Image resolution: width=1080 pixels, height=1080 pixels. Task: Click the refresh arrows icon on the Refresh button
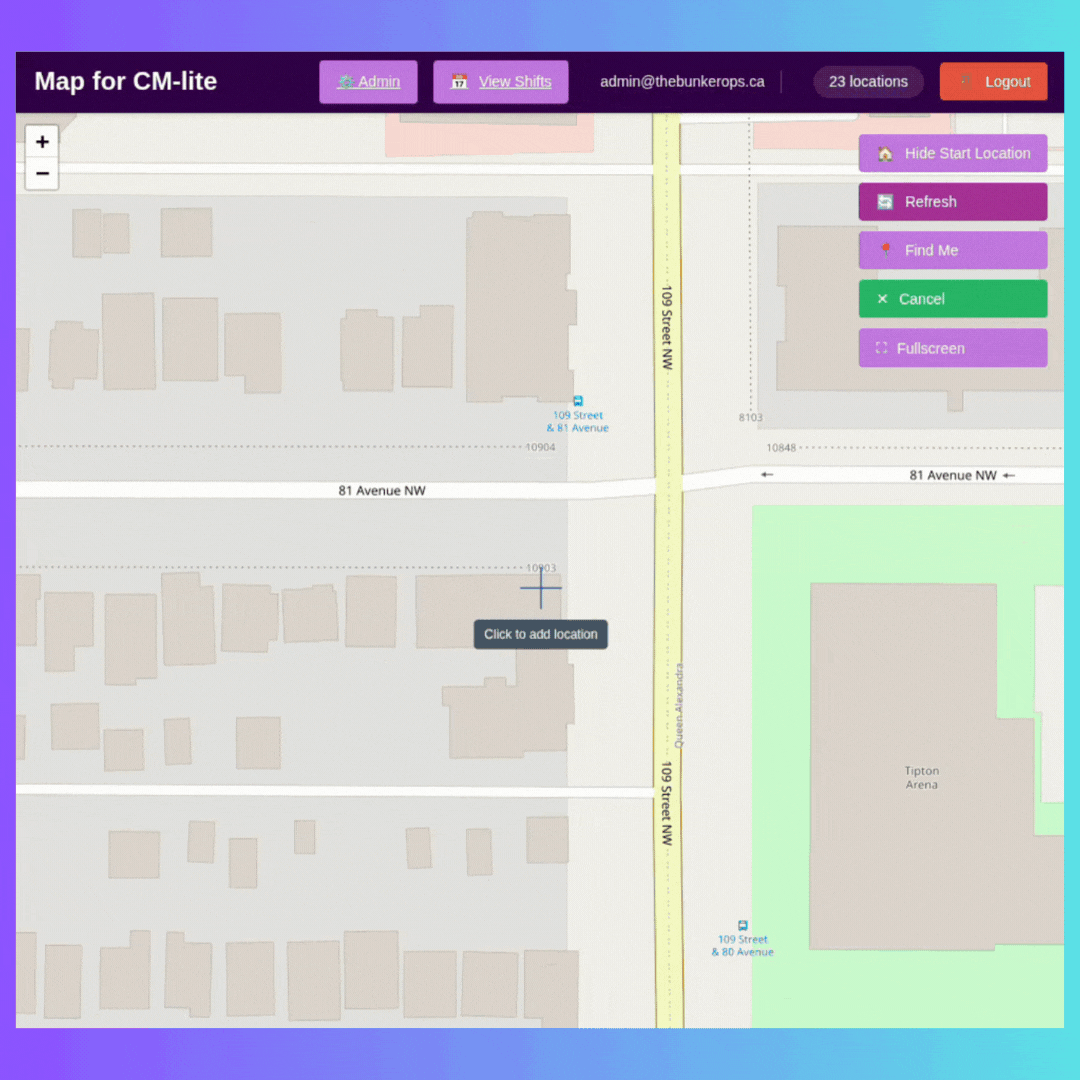pyautogui.click(x=885, y=201)
